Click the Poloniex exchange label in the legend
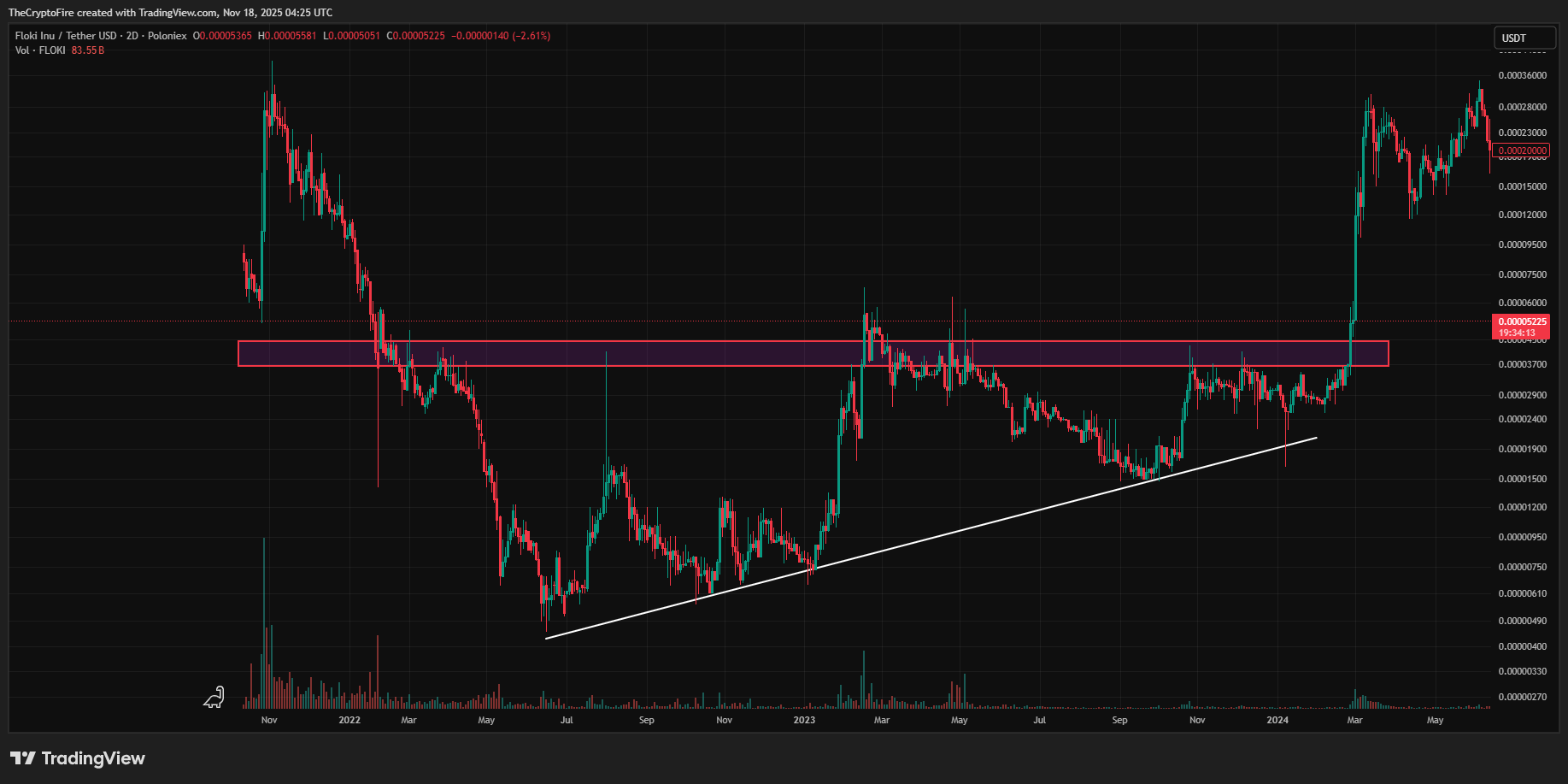Screen dimensions: 1568x784 click(168, 36)
